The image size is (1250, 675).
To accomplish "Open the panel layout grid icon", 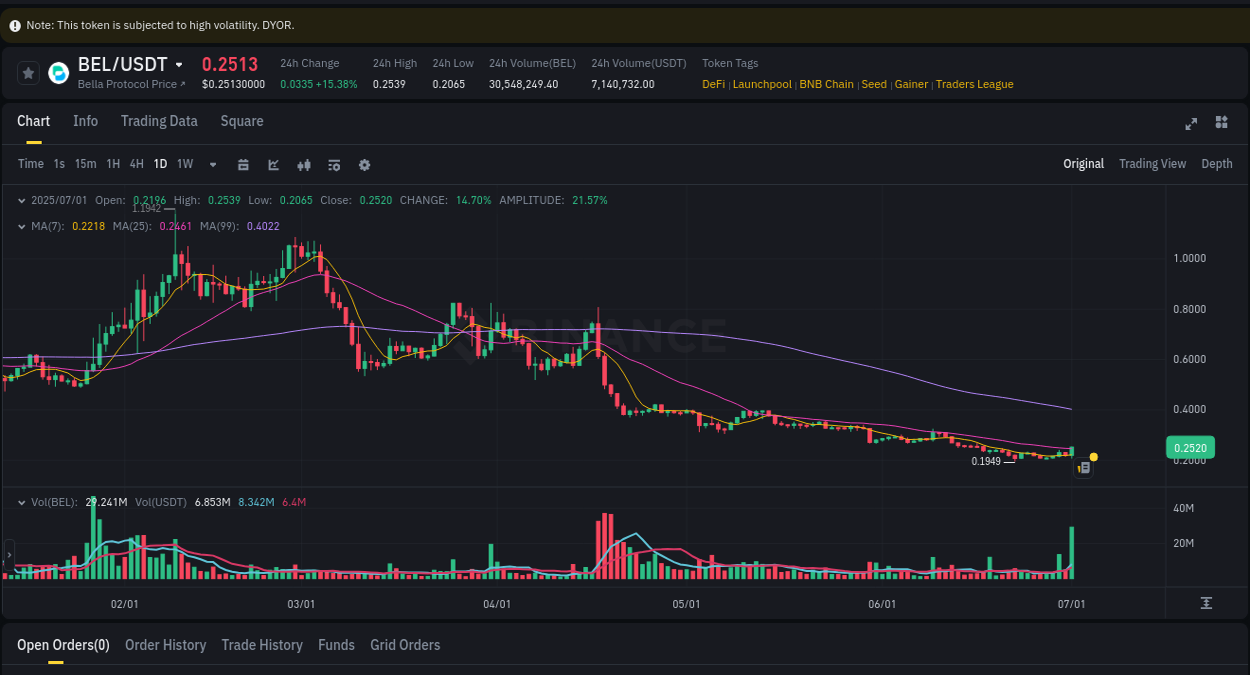I will pos(1221,123).
